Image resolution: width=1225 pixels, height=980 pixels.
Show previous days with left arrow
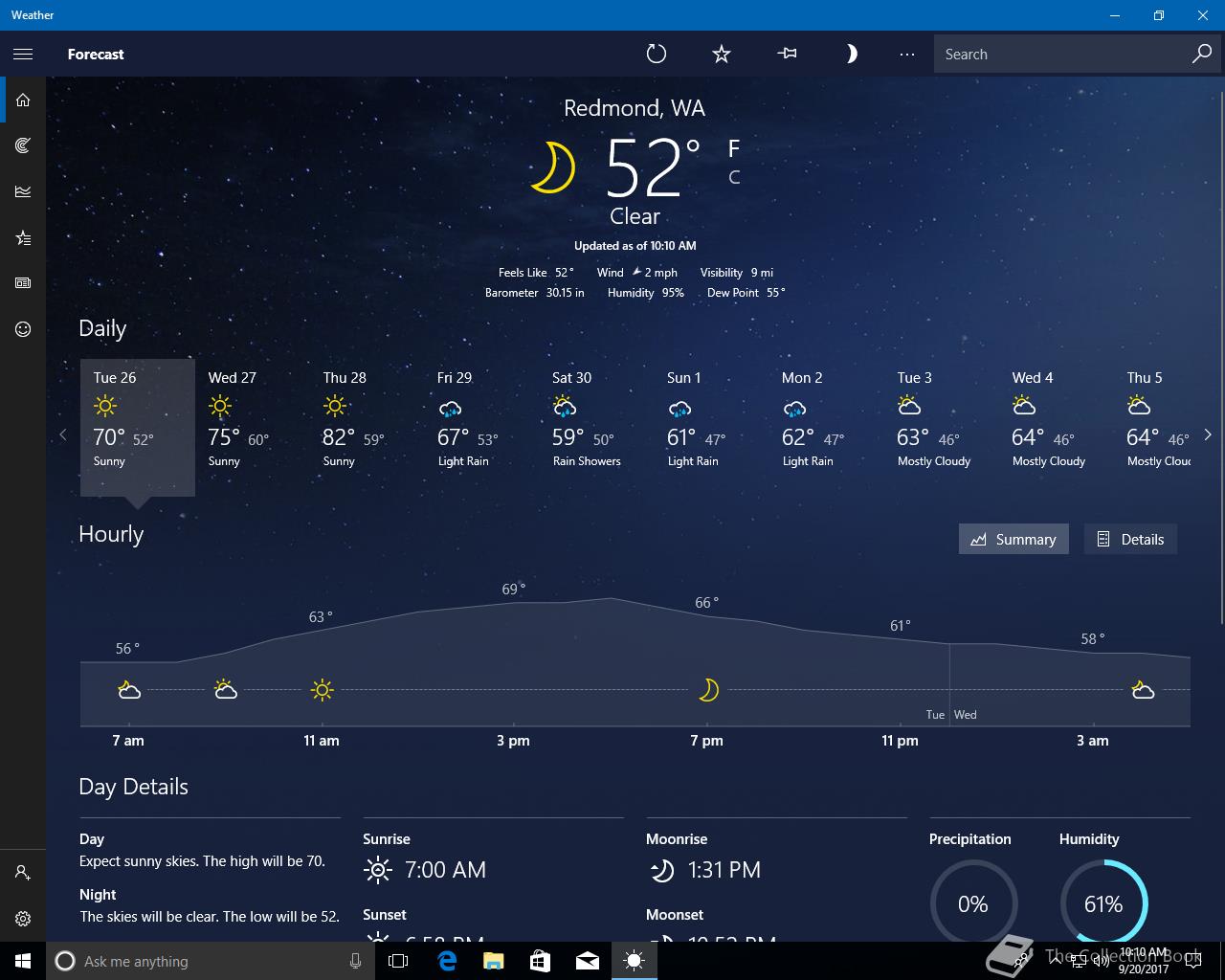(x=63, y=434)
